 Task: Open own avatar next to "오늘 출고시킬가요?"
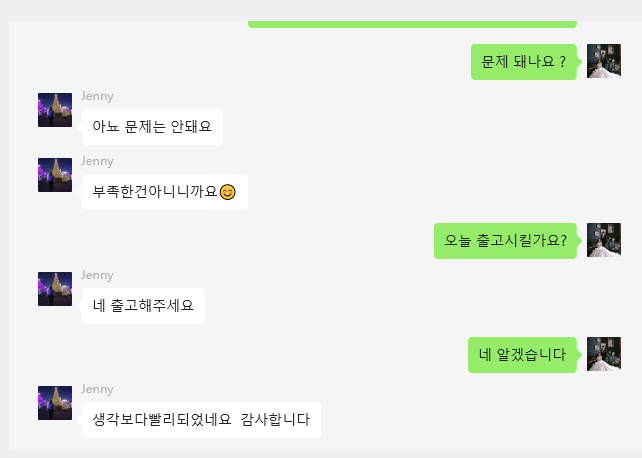point(604,240)
